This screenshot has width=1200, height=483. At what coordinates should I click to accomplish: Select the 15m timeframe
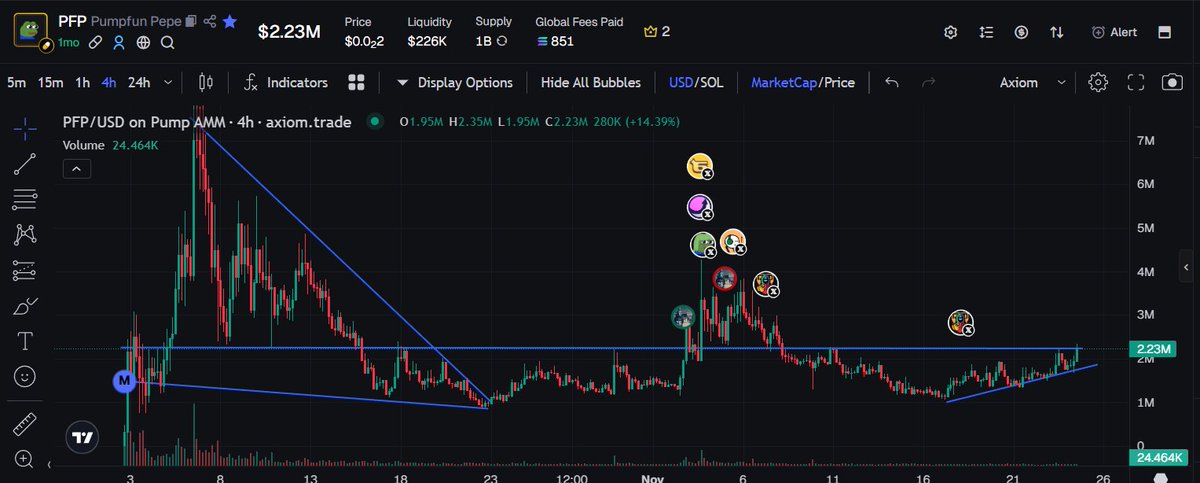pos(50,82)
